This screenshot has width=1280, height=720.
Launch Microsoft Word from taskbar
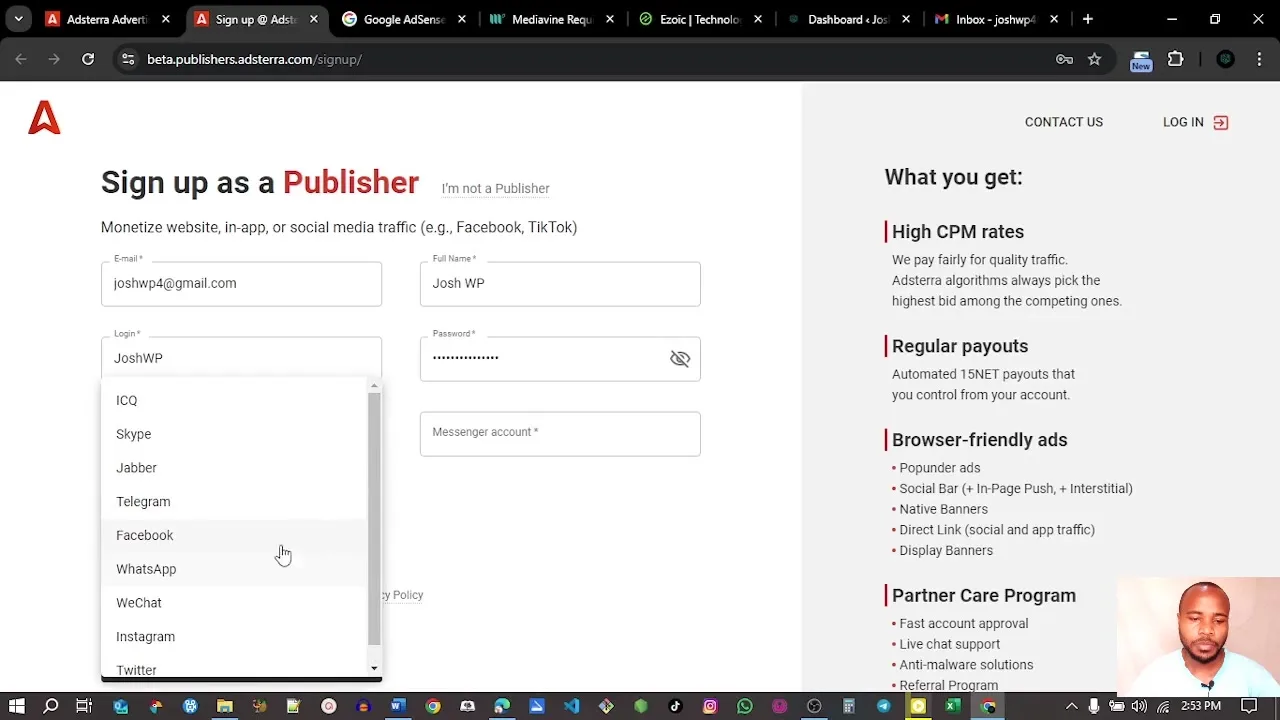tap(397, 707)
